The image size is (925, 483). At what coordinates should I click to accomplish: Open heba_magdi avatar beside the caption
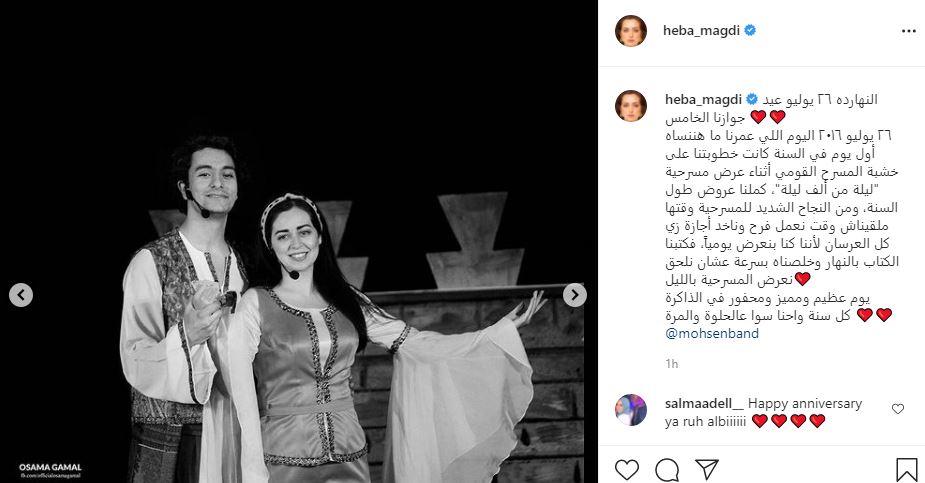[x=631, y=106]
